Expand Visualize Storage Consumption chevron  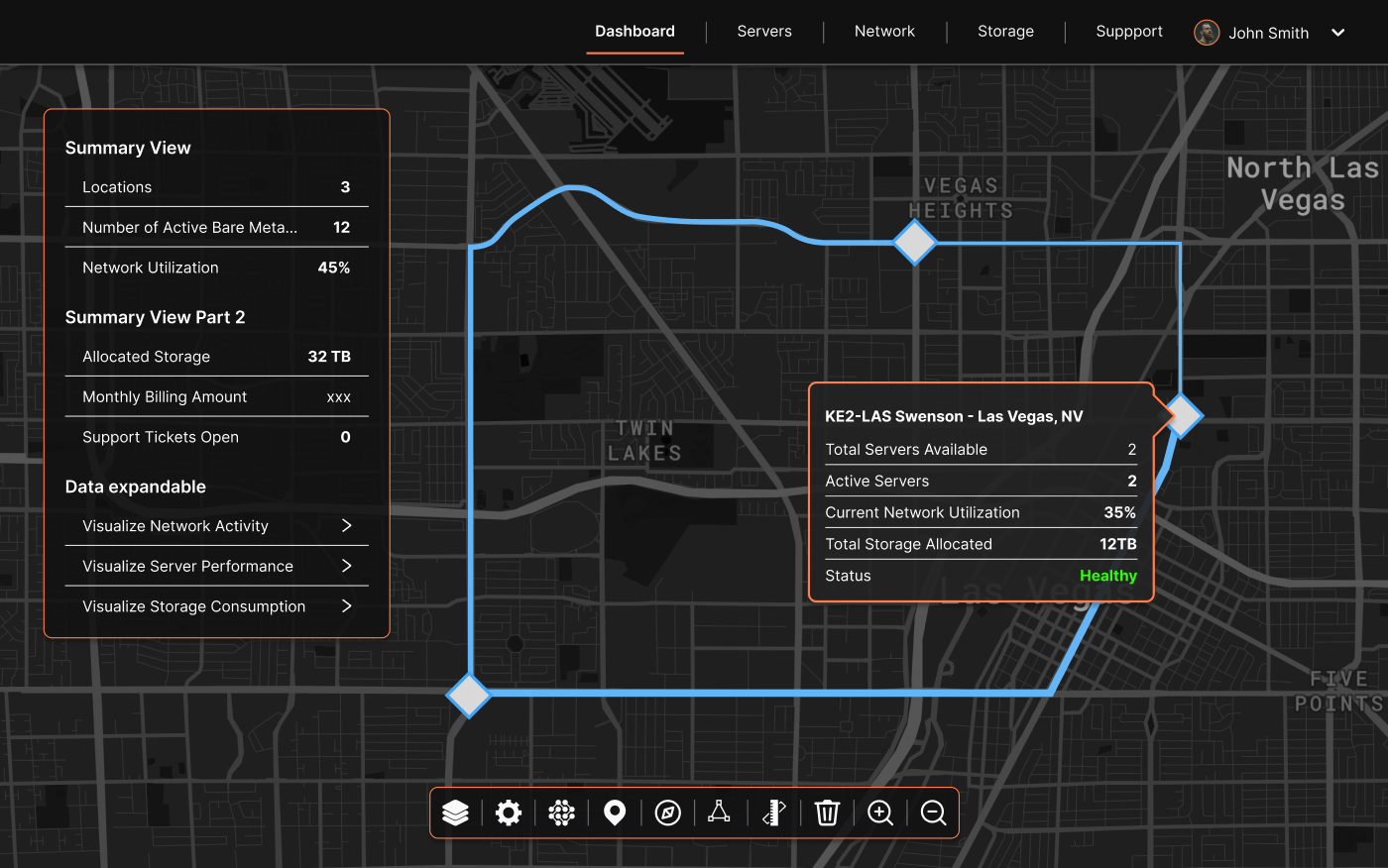[x=346, y=605]
